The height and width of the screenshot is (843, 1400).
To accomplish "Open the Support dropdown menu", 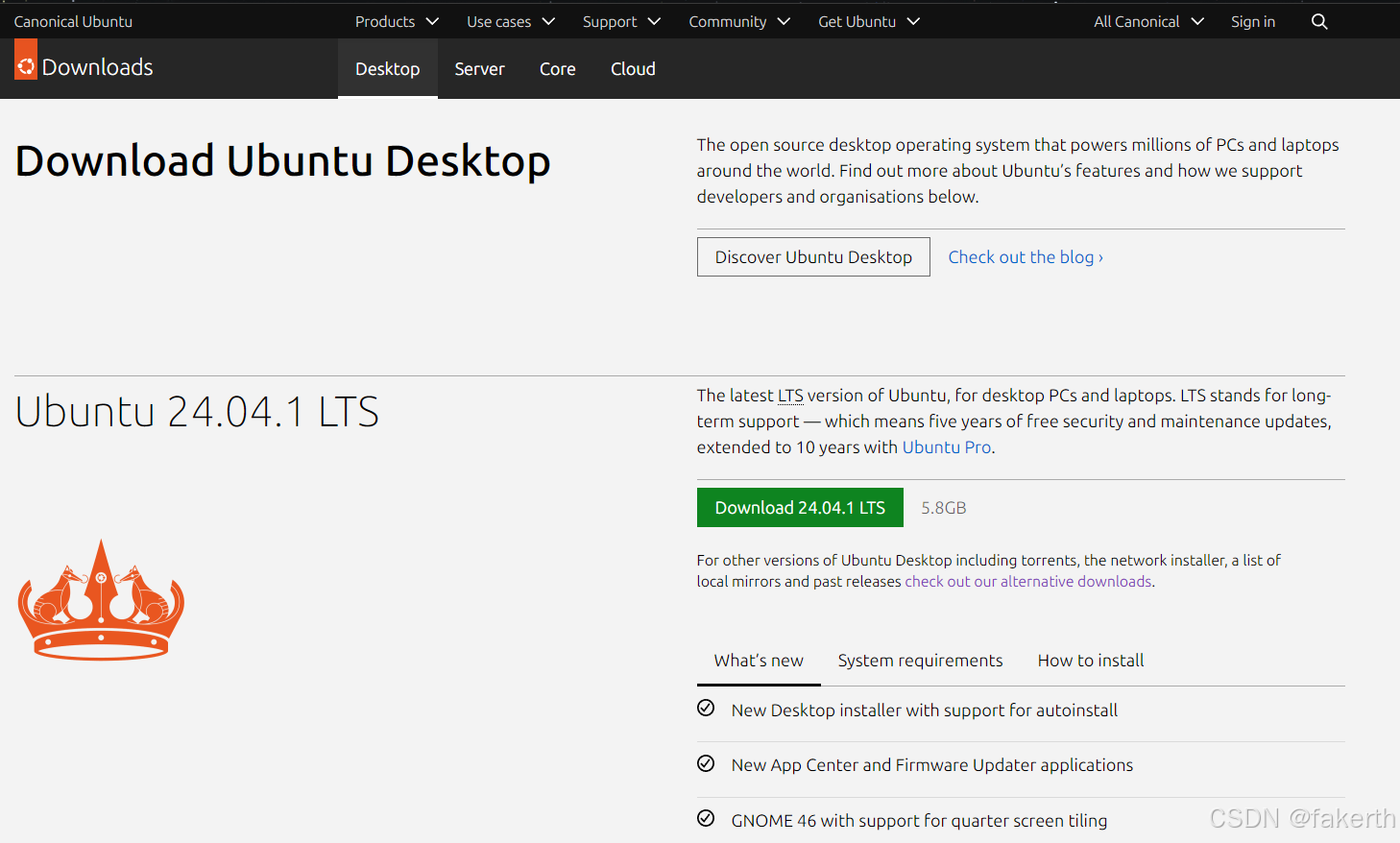I will pos(621,21).
